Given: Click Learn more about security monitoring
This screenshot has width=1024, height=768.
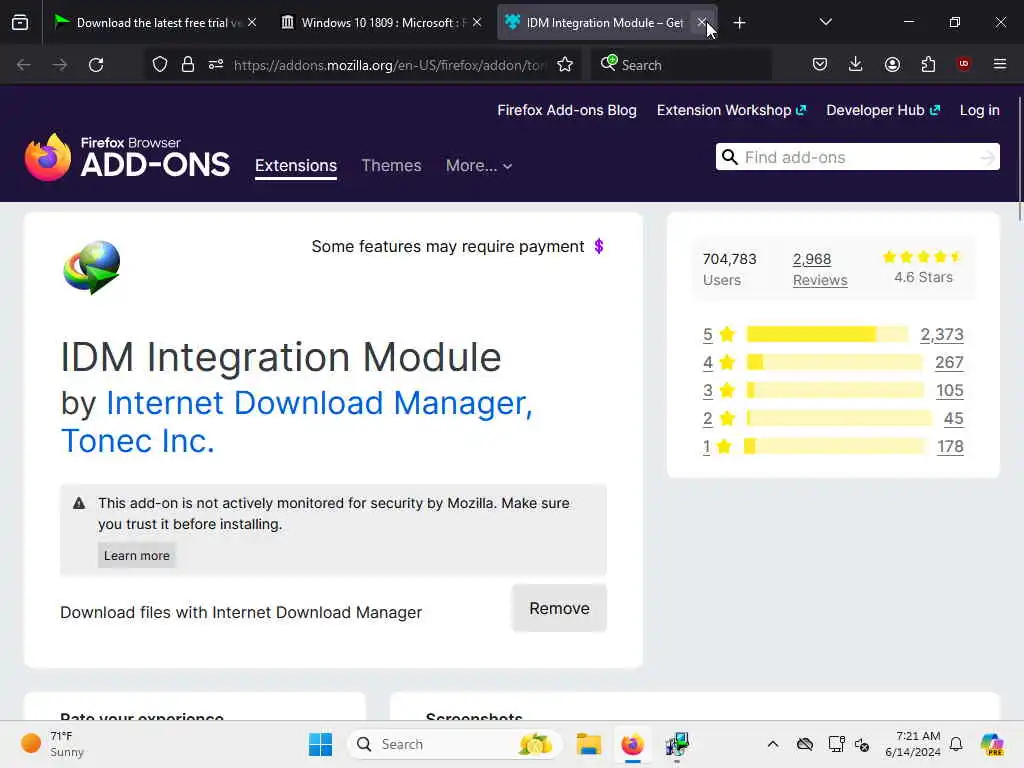Looking at the screenshot, I should point(136,556).
